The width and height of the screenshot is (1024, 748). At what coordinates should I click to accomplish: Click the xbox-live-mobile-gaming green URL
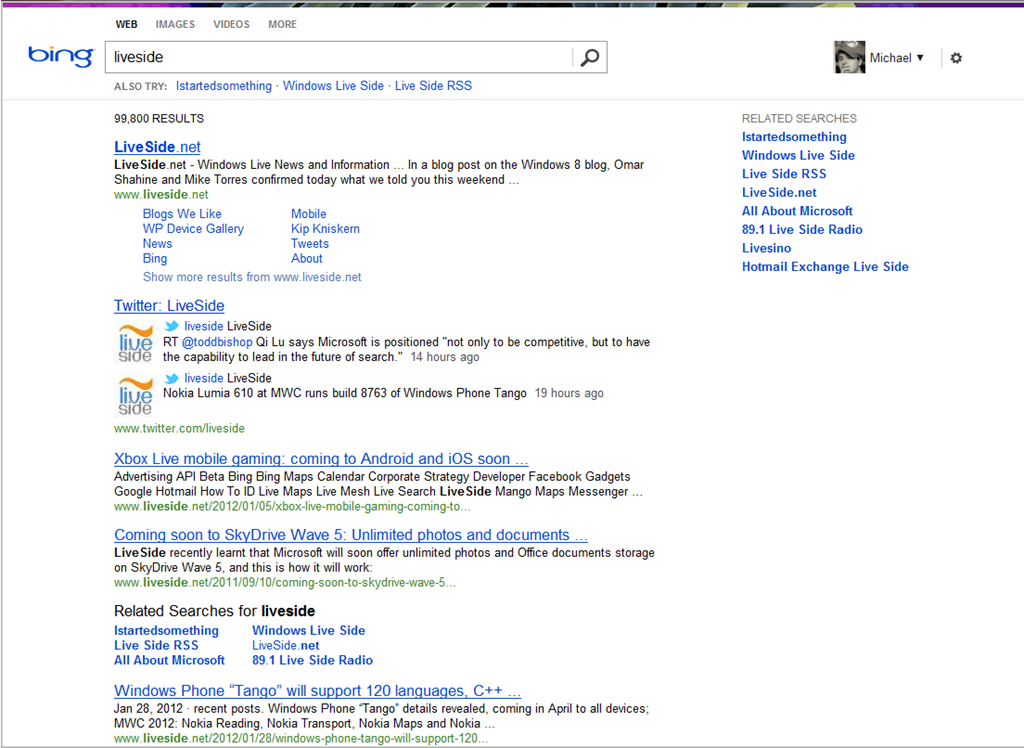(x=292, y=507)
